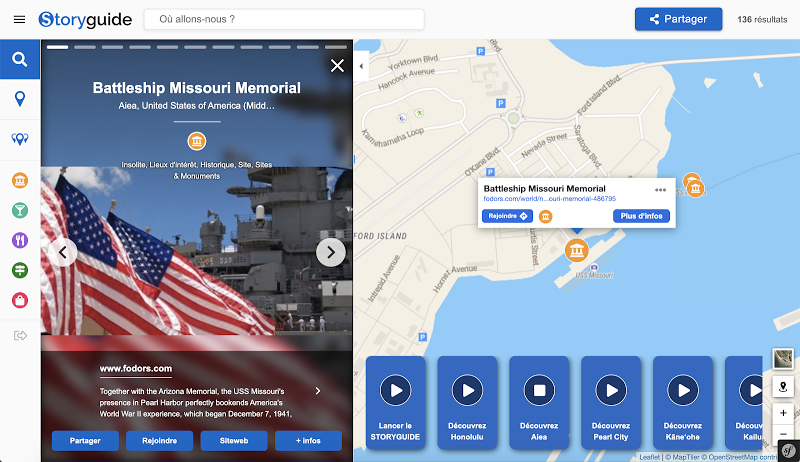The image size is (800, 462).
Task: Play 'Lancer le STORYGUIDE' tile
Action: coord(395,391)
